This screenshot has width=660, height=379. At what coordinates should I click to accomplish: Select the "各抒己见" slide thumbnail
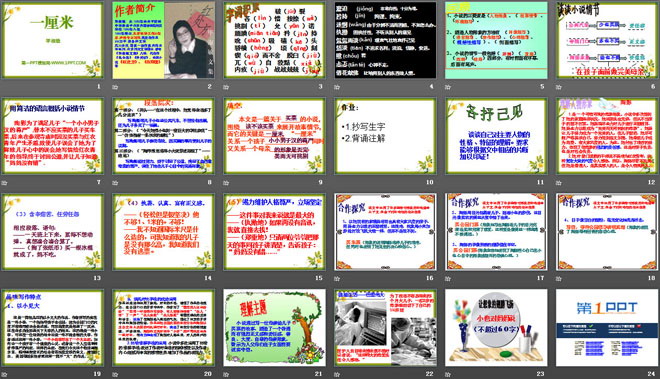point(496,136)
